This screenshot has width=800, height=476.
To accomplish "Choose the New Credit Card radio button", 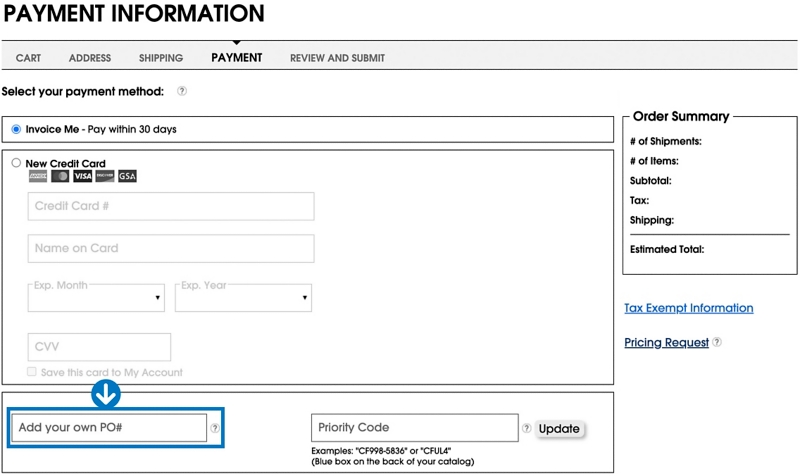I will tap(16, 163).
